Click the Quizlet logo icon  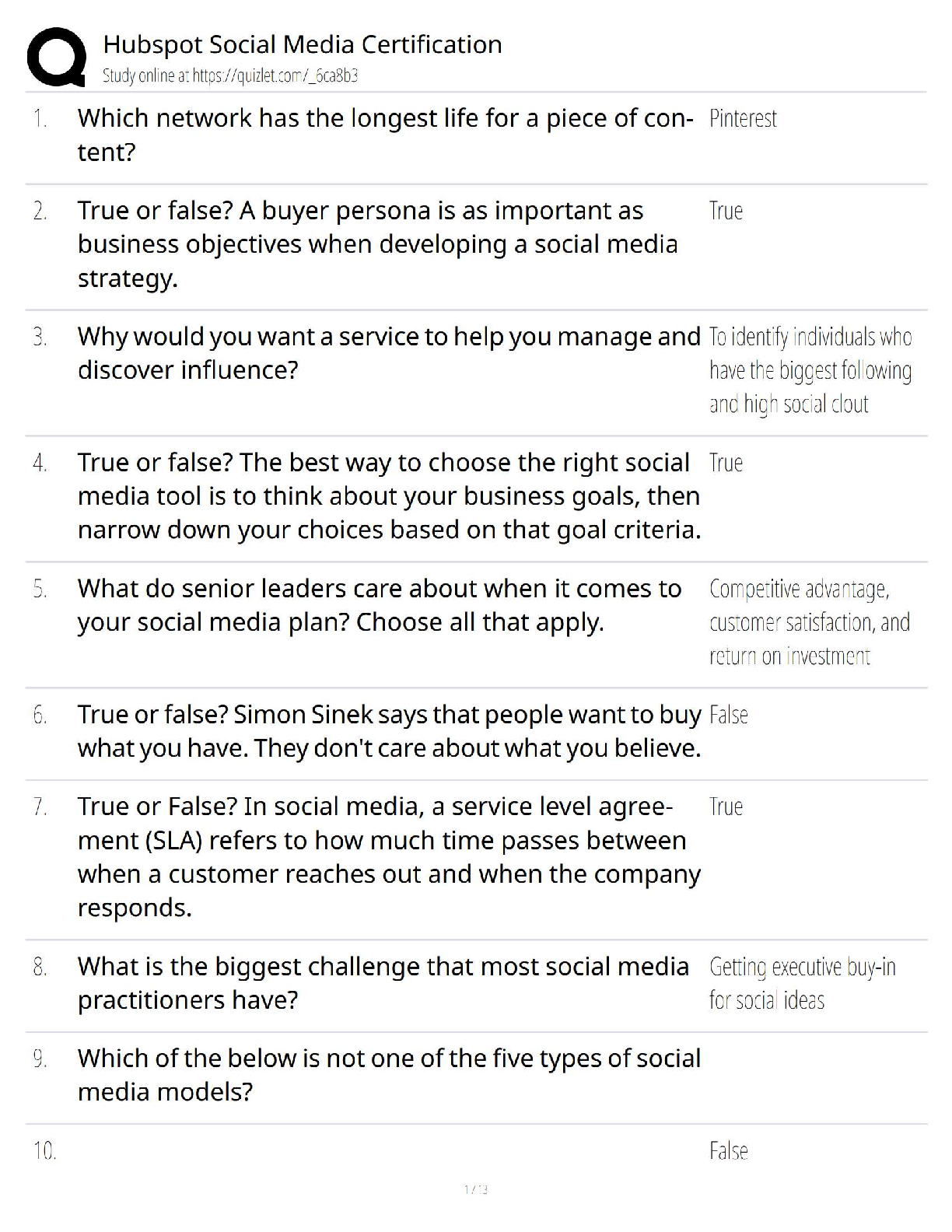(56, 58)
